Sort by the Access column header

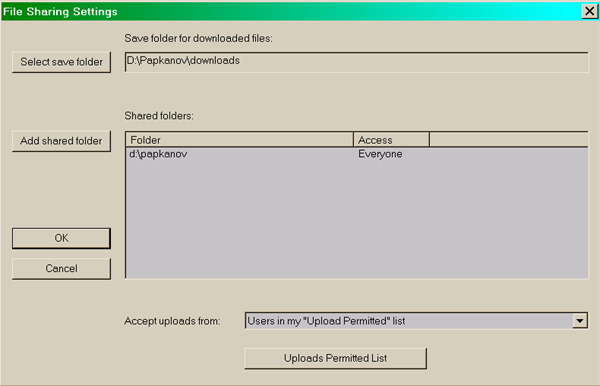pyautogui.click(x=391, y=140)
